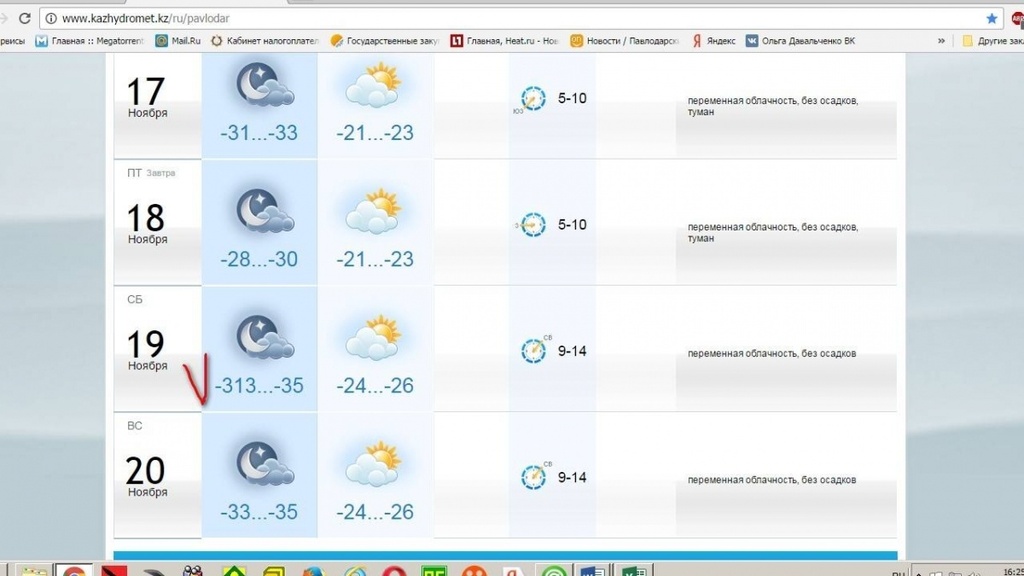
Task: Open the Chrome icon in the taskbar
Action: [74, 572]
